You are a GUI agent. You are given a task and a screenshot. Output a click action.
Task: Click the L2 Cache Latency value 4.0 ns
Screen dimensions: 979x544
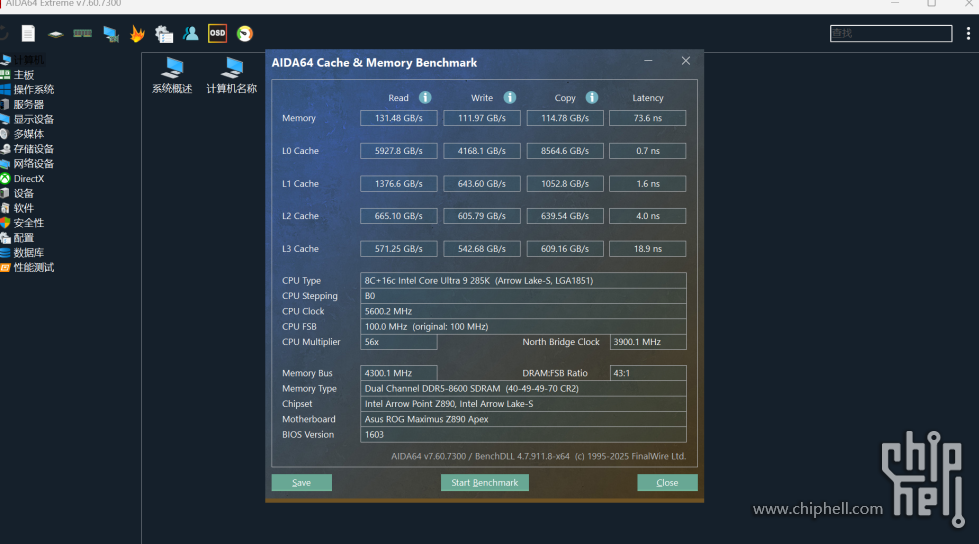click(647, 216)
